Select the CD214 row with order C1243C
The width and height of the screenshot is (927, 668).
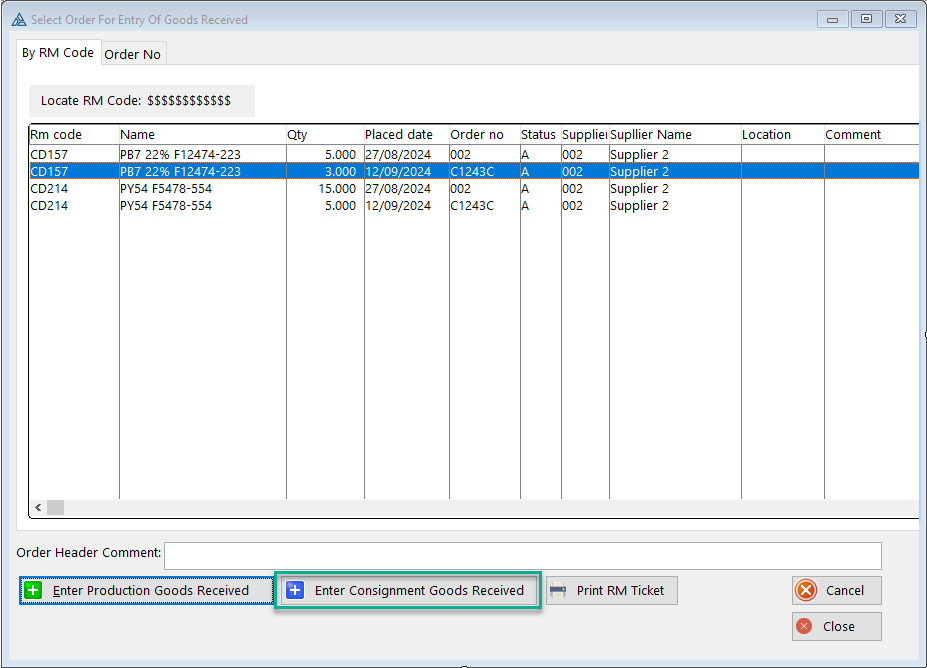coord(474,206)
